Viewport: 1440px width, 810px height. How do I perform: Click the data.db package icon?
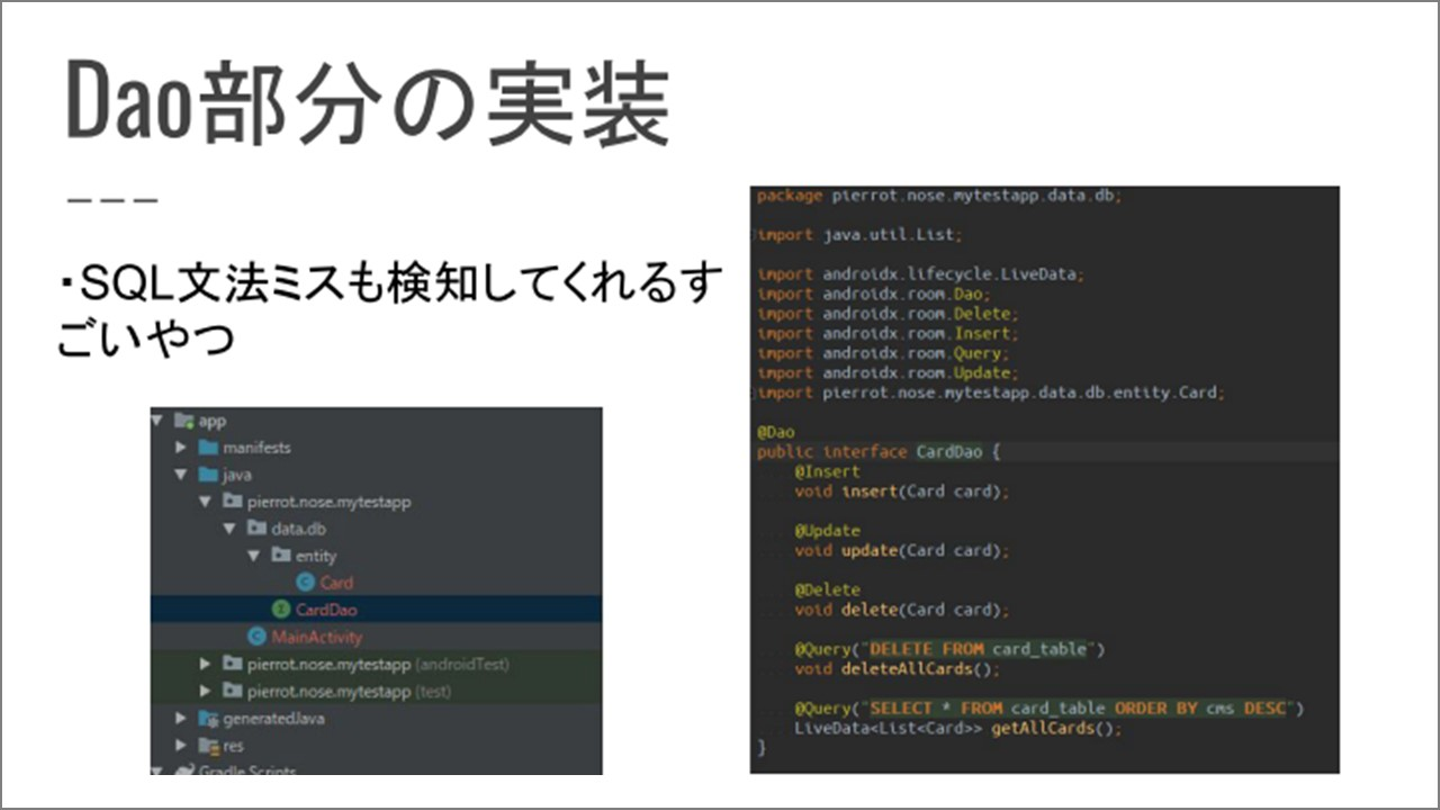[257, 528]
